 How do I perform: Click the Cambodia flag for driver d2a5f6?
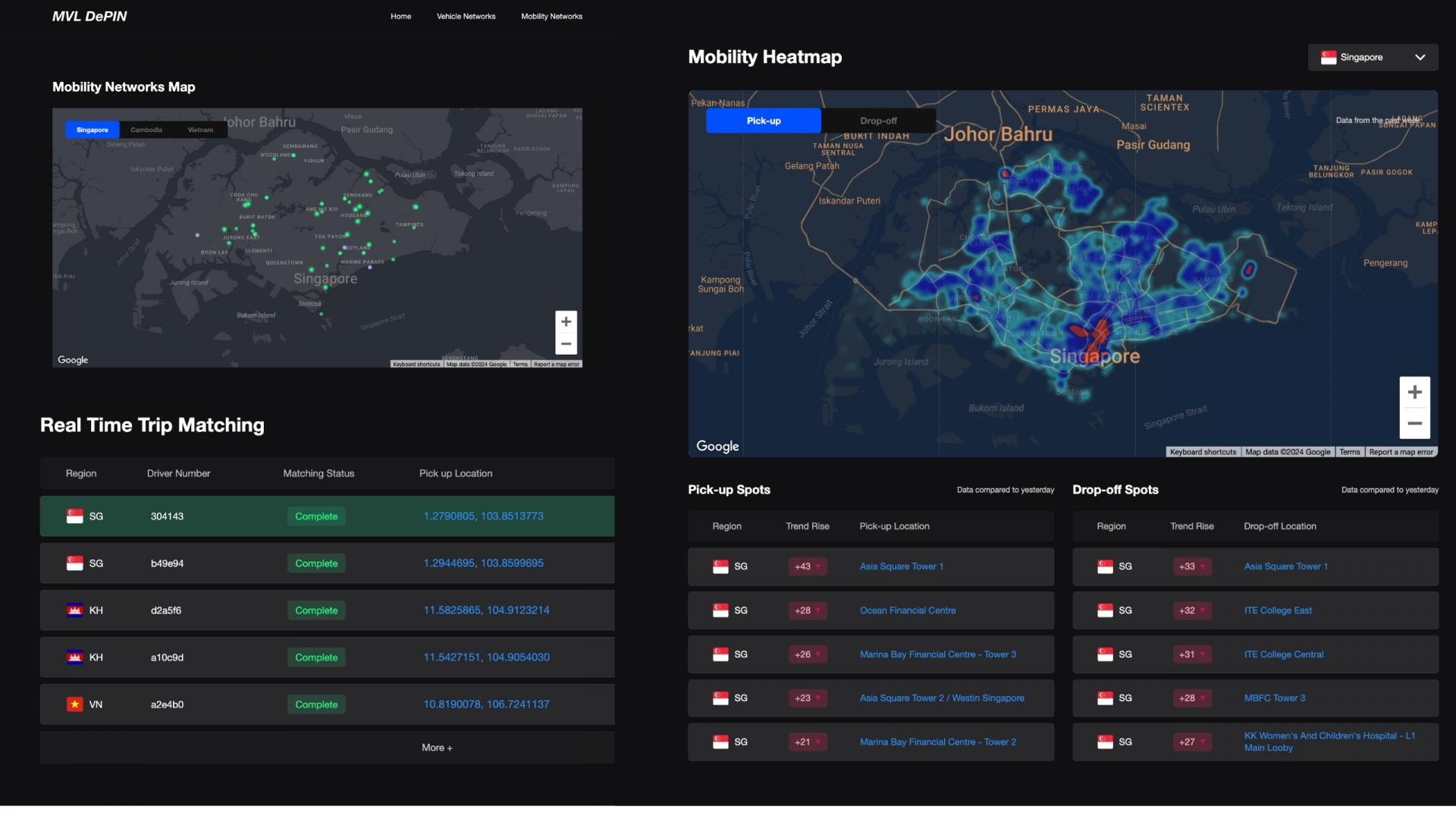74,610
